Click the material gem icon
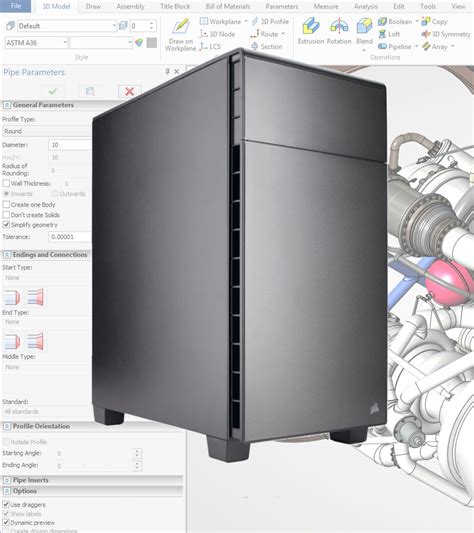The height and width of the screenshot is (533, 474). click(139, 43)
